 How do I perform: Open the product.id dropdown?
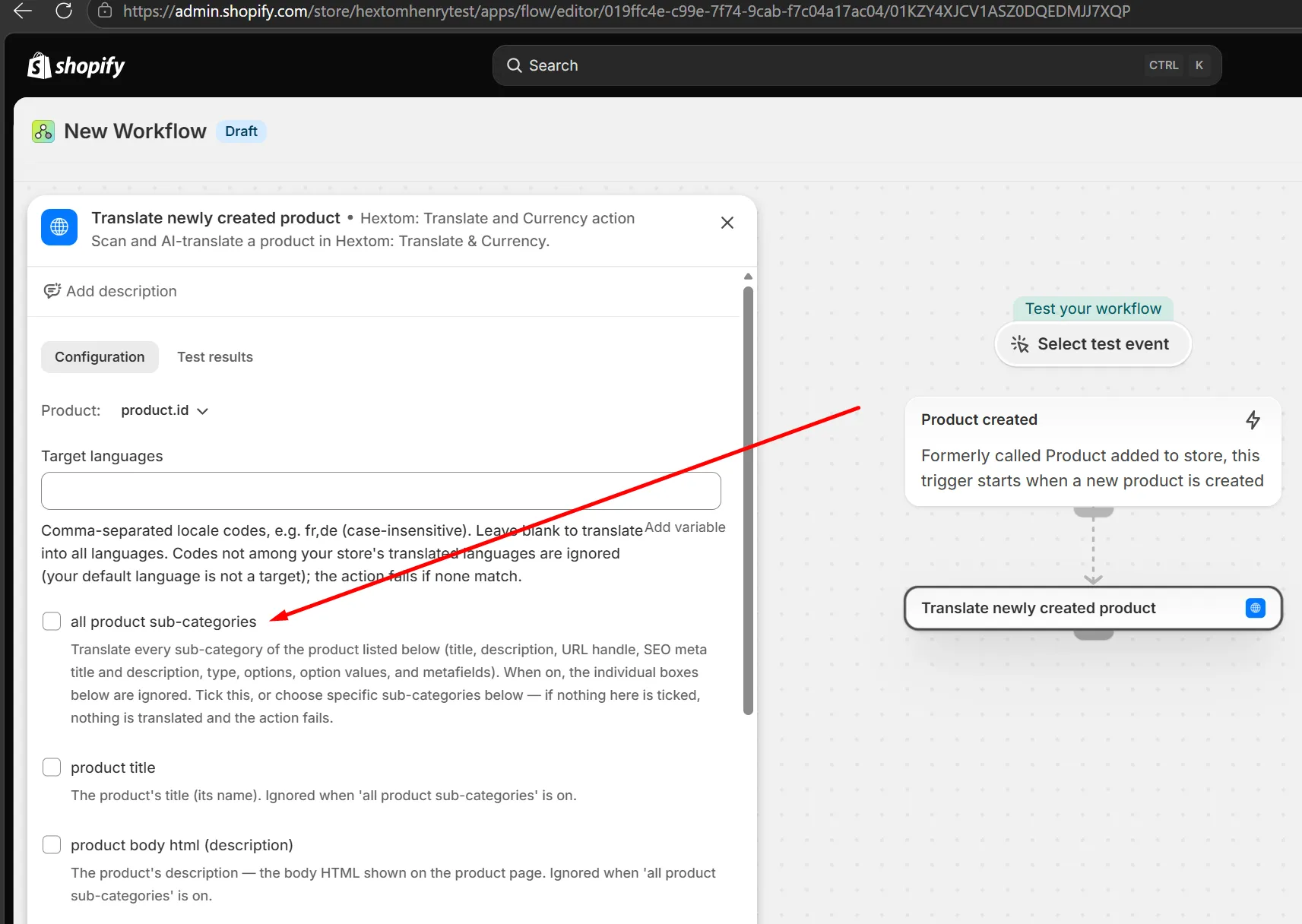[x=164, y=410]
